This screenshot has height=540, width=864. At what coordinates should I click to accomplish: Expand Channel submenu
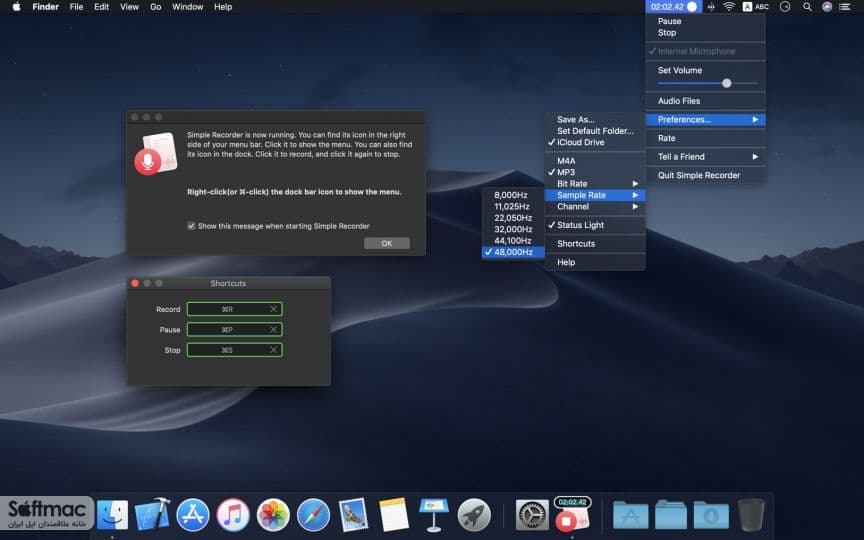coord(595,207)
